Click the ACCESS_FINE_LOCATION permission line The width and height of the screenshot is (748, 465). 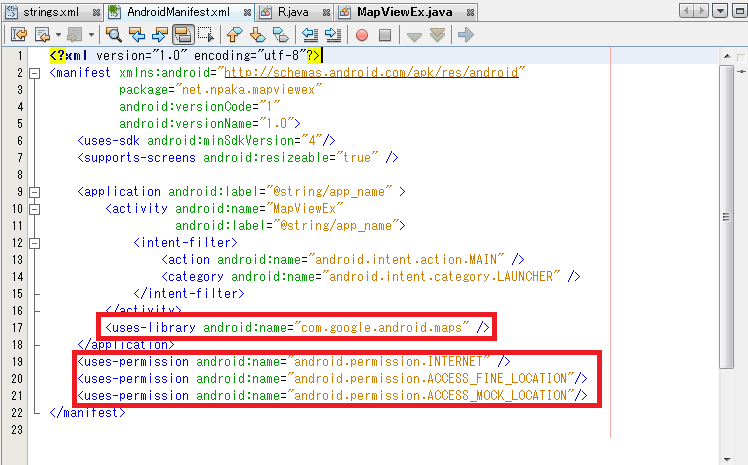click(x=332, y=378)
